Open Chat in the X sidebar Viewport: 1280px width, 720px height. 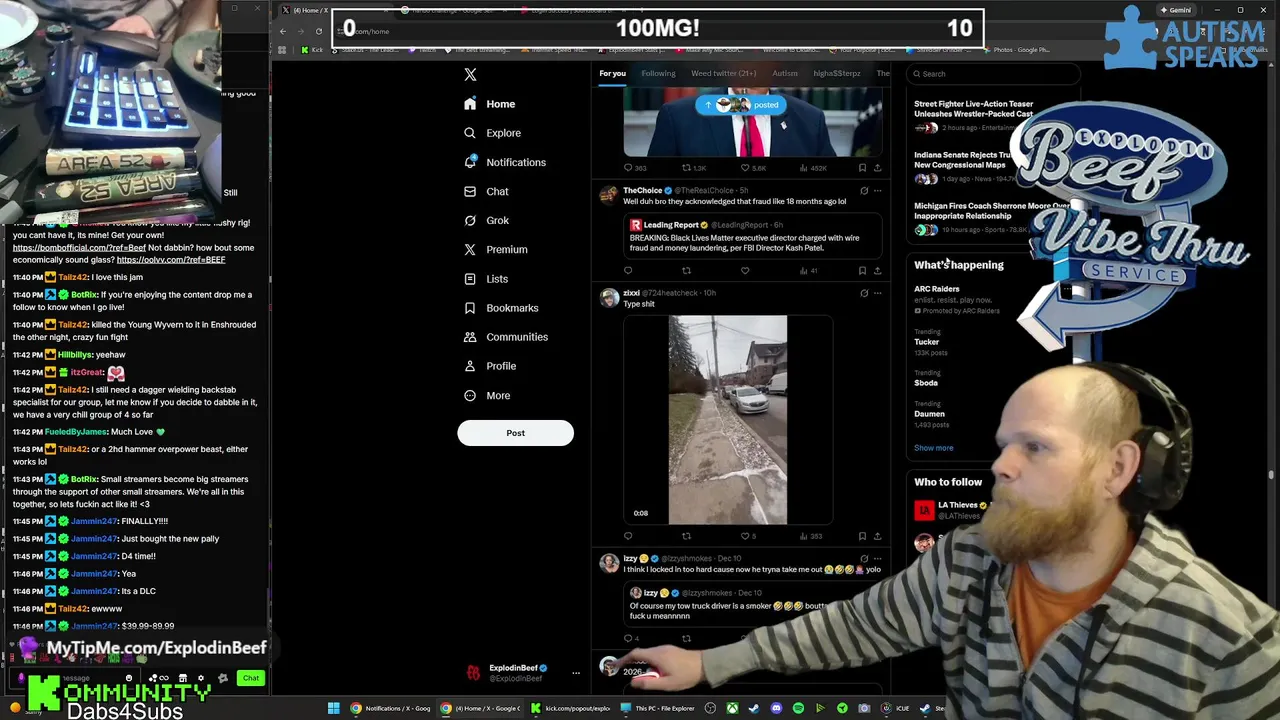(486, 191)
